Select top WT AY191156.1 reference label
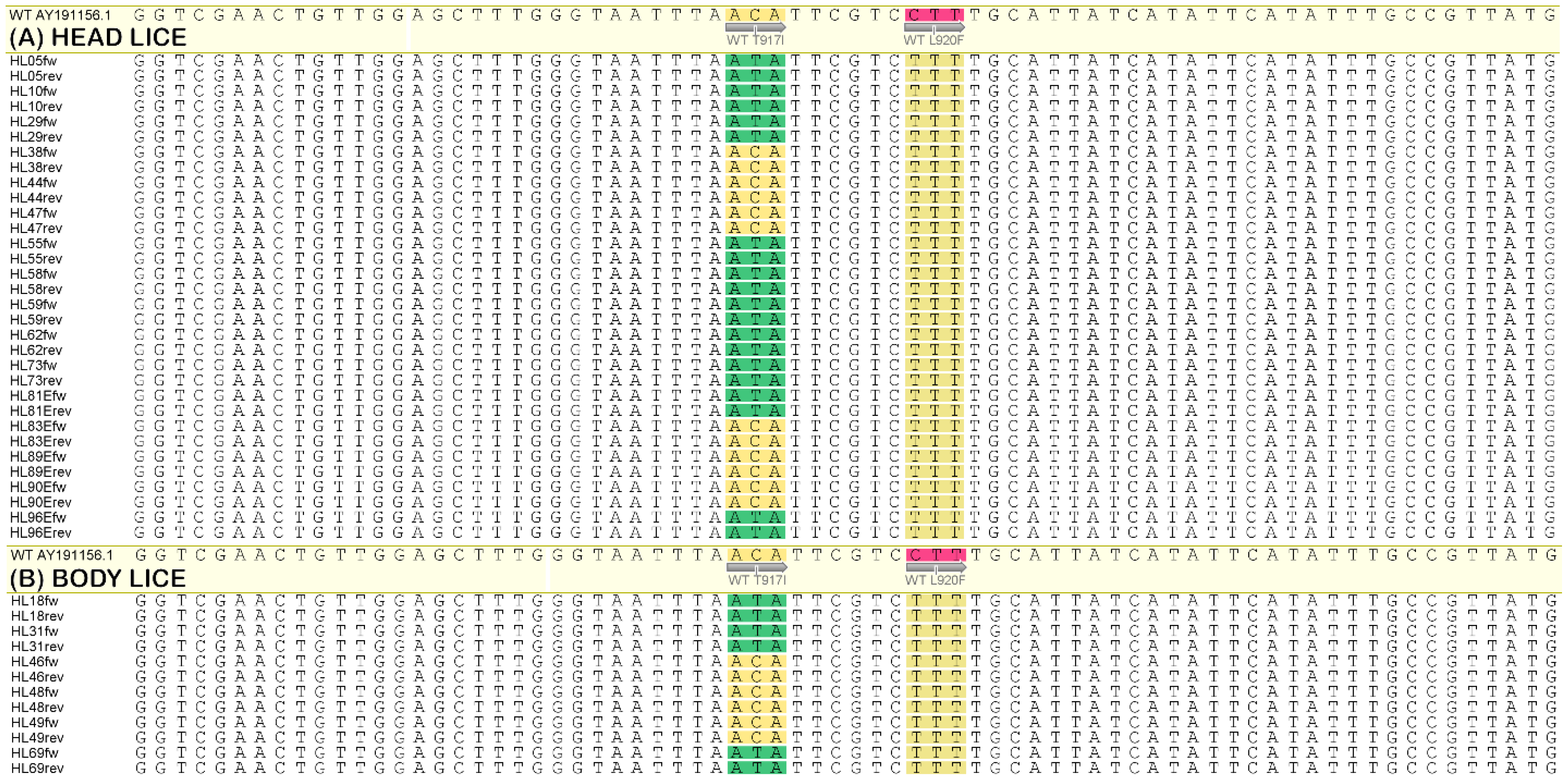 (60, 15)
